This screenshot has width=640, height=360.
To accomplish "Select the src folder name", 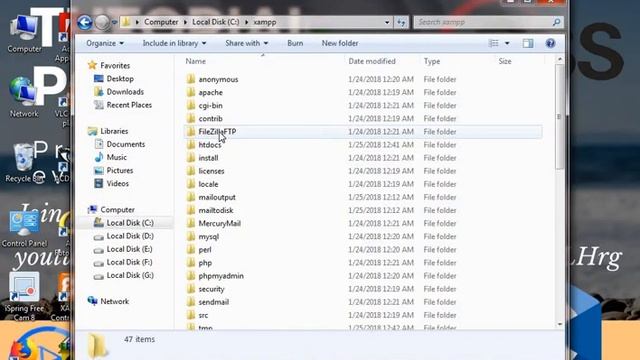I will [x=203, y=315].
